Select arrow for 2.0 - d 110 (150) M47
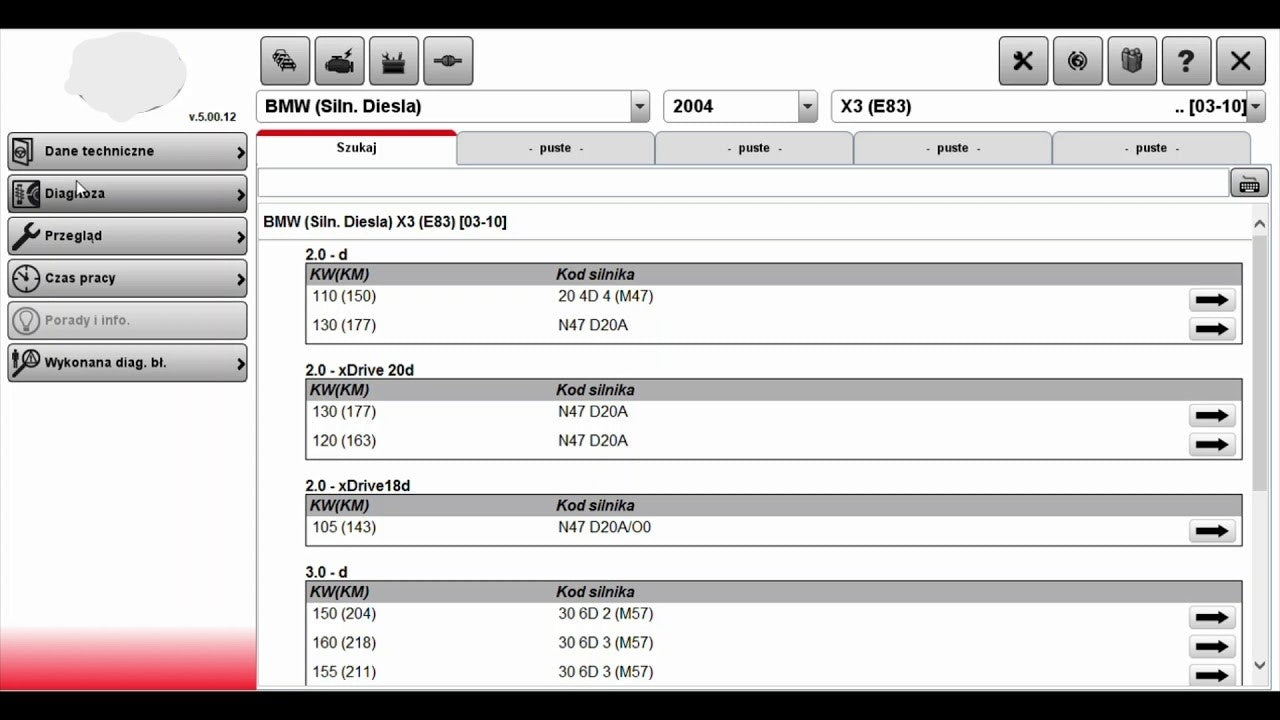The image size is (1280, 720). click(1212, 300)
